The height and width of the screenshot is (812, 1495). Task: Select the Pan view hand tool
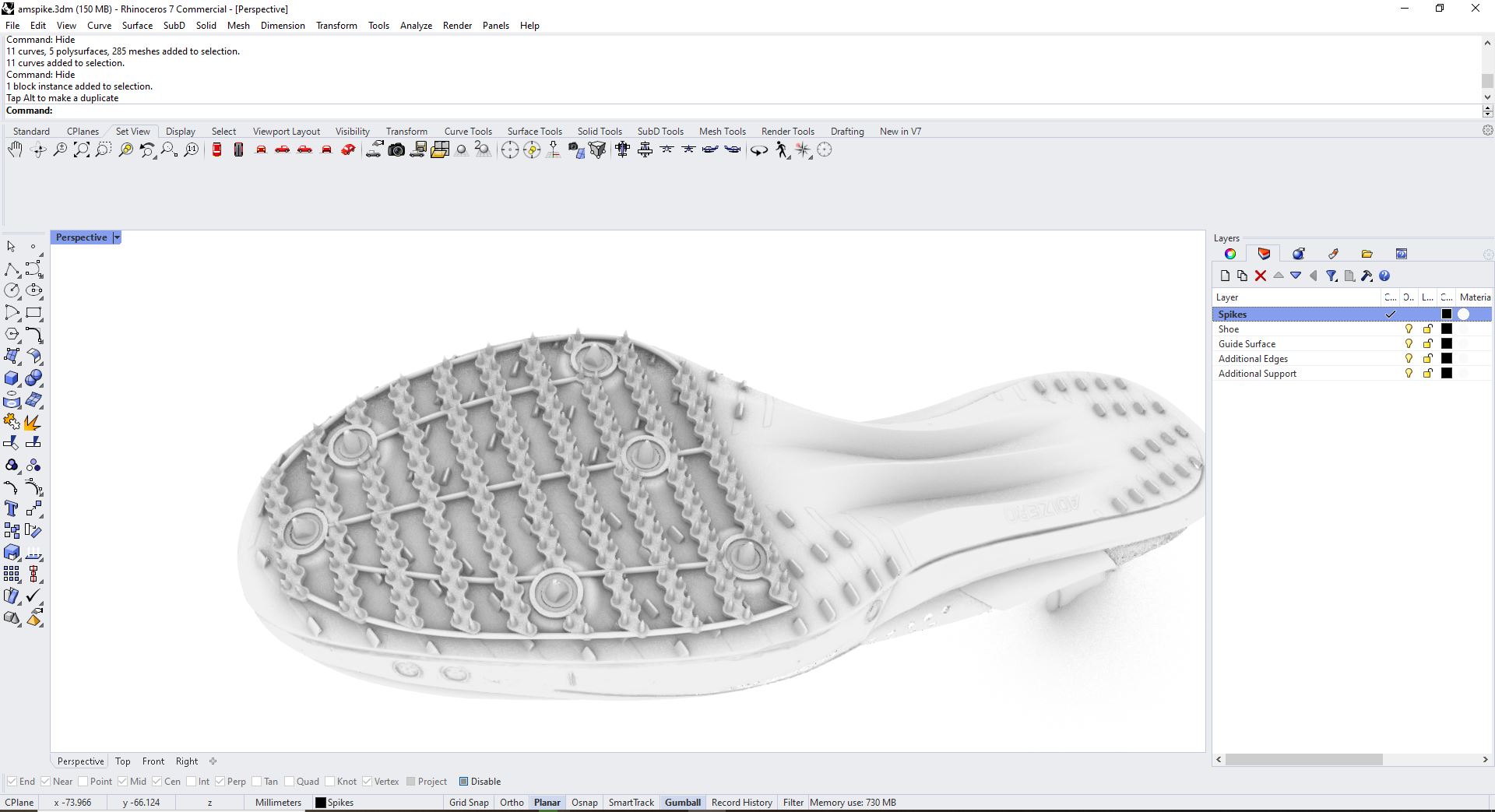(15, 150)
